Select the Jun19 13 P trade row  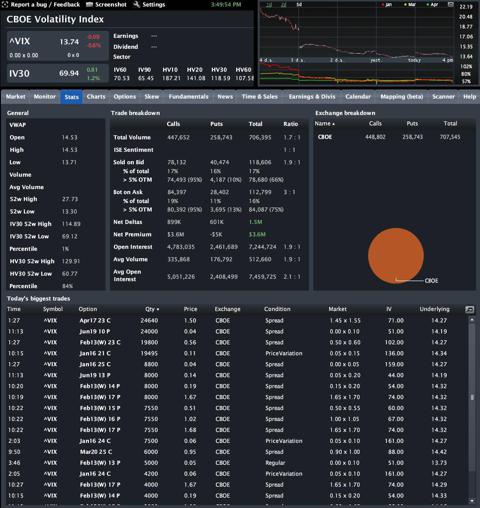[237, 375]
